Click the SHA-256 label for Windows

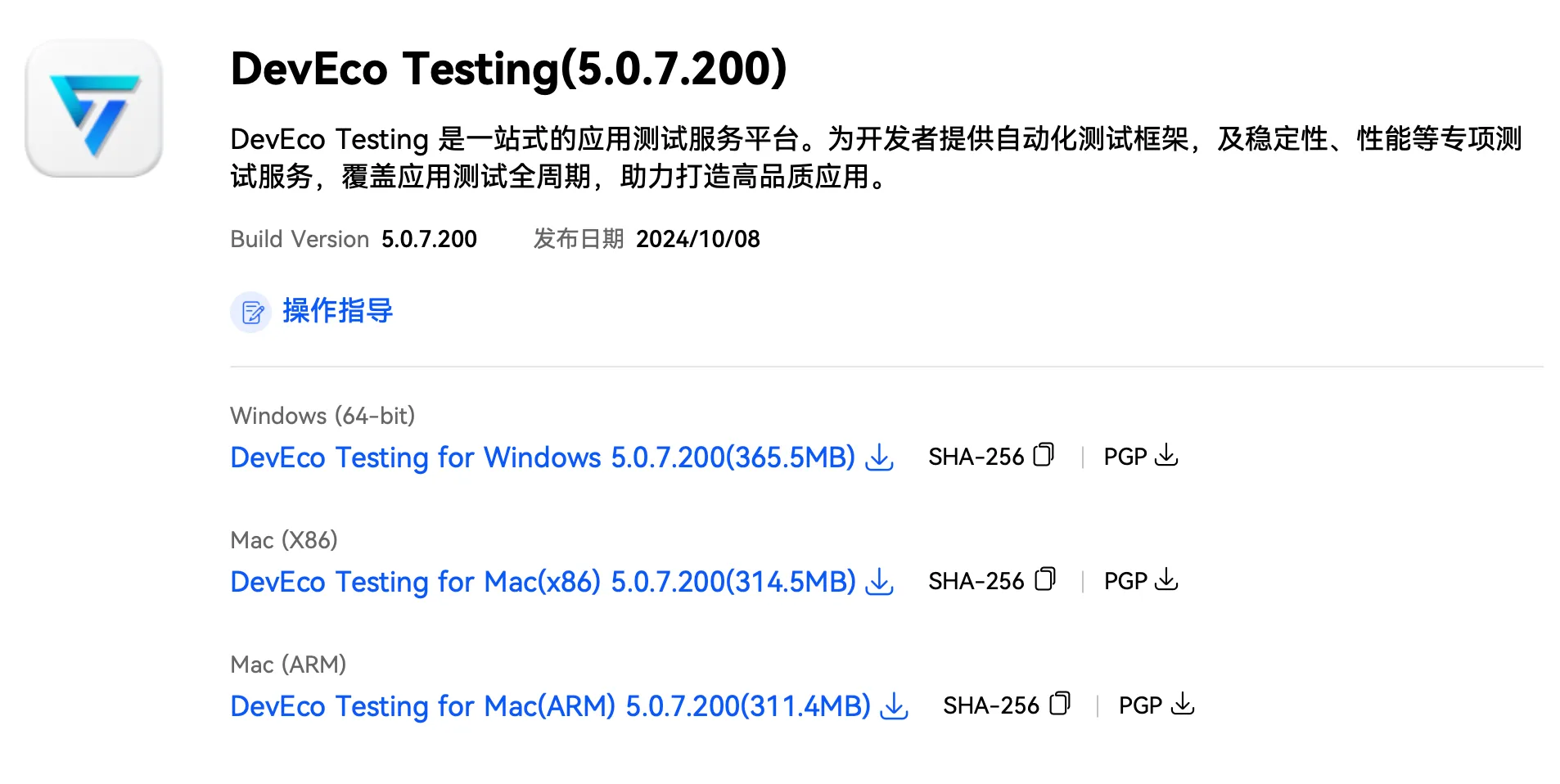pyautogui.click(x=976, y=457)
